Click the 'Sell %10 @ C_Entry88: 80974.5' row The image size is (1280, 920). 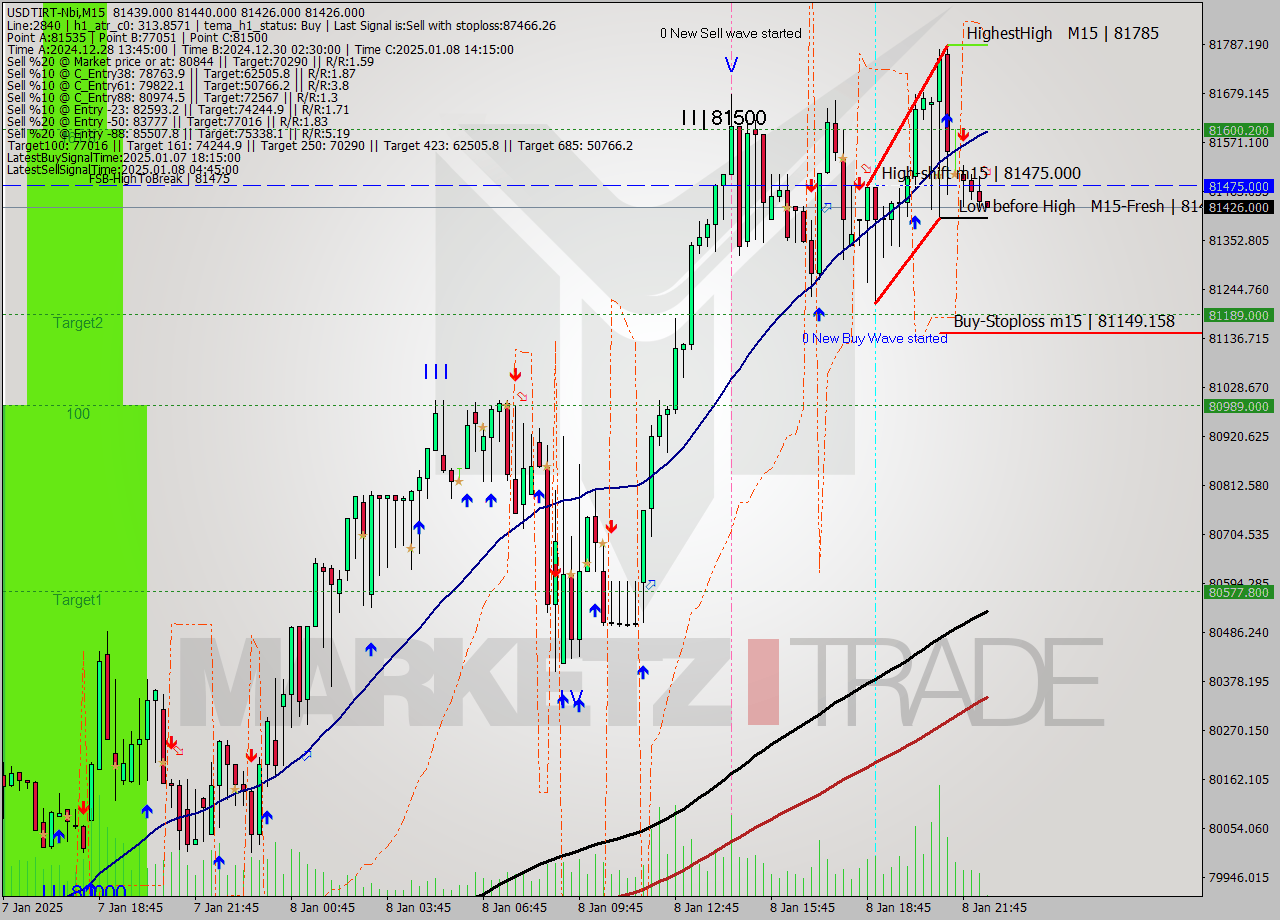coord(172,97)
